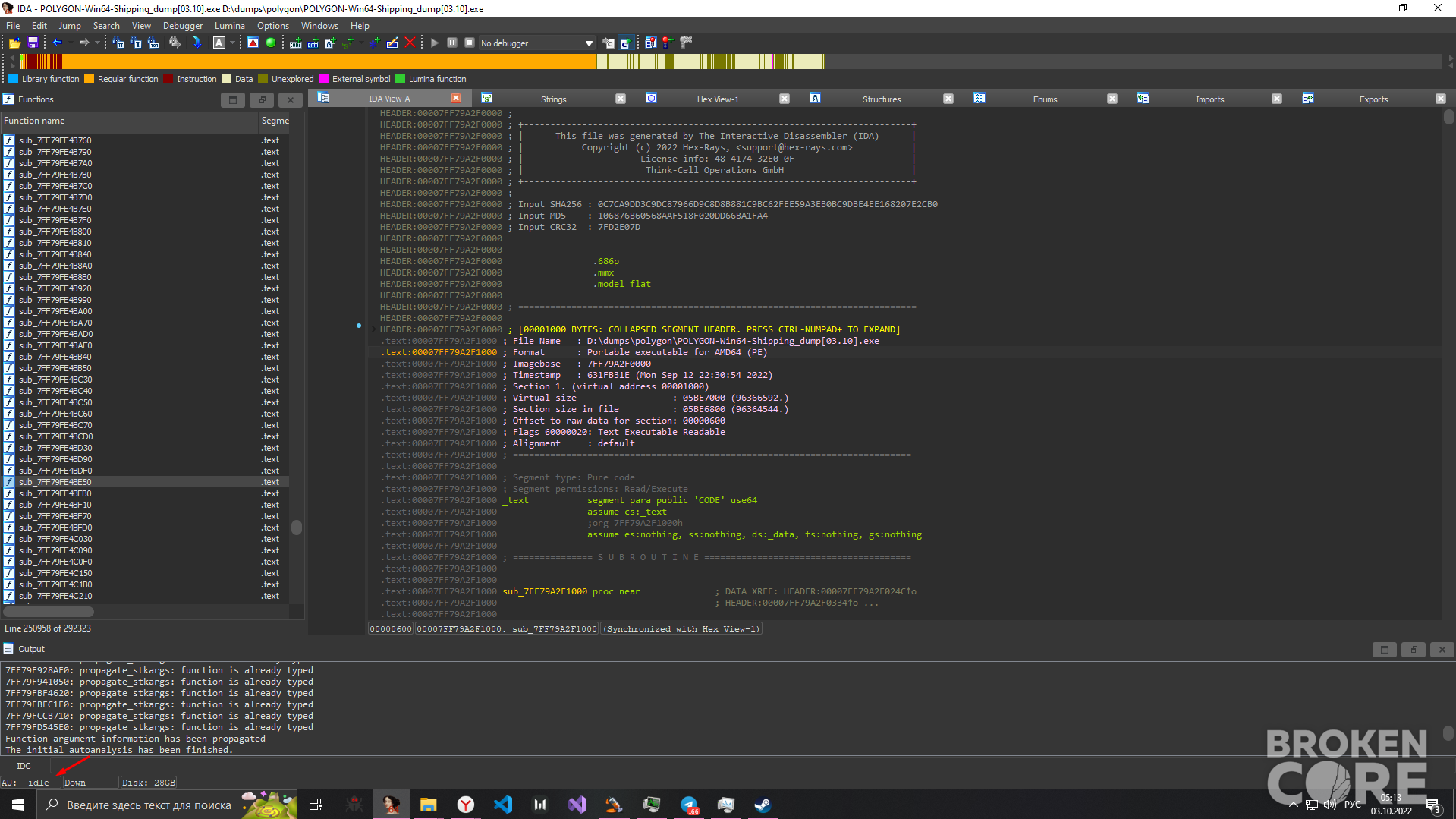The image size is (1456, 819).
Task: Open forward-navigation history dropdown arrow
Action: click(97, 43)
